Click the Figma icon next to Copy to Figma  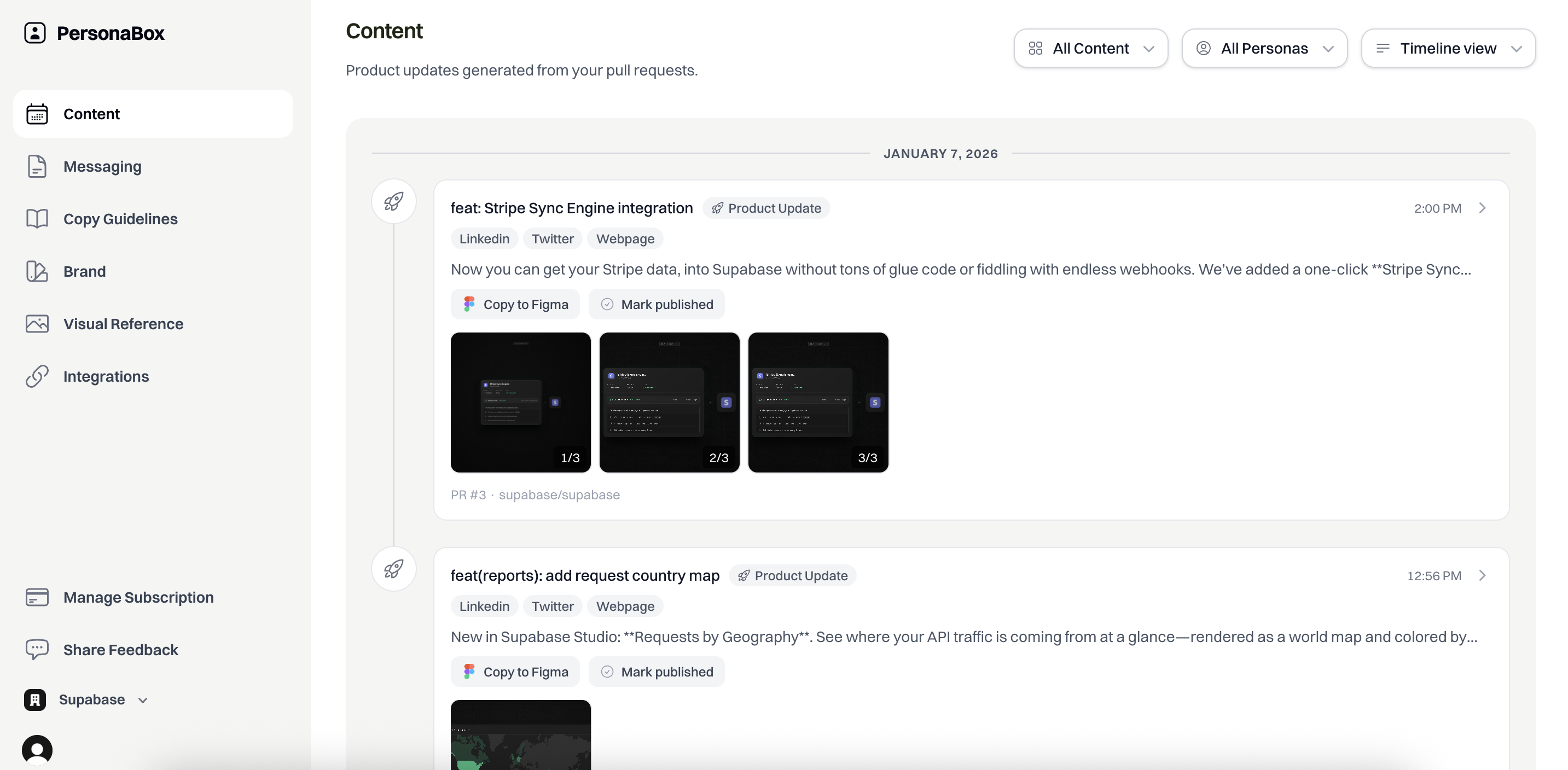[469, 304]
